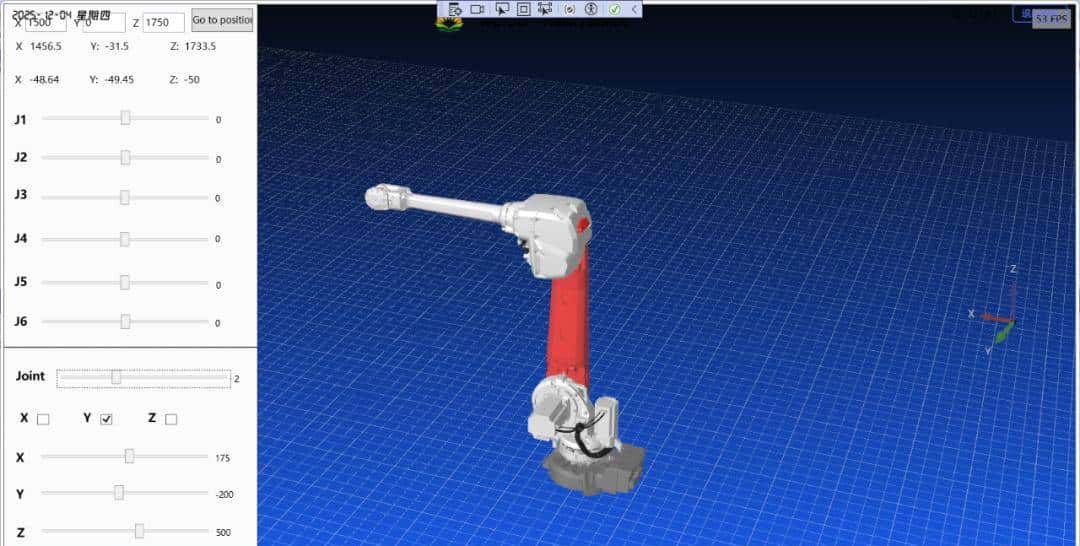Screen dimensions: 1080x546
Task: Uncheck the Y axis checkbox
Action: point(106,419)
